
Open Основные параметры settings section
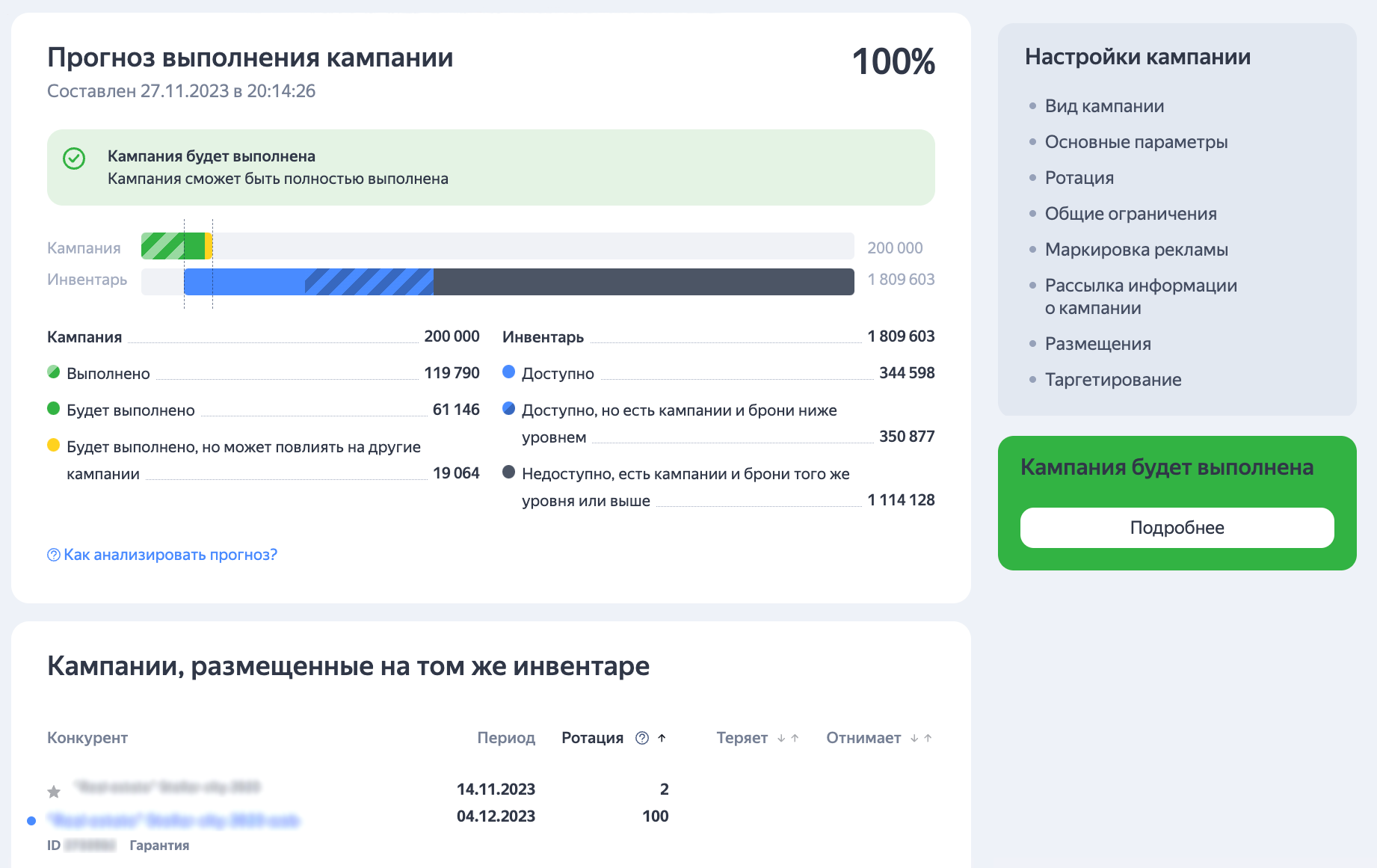click(x=1136, y=142)
